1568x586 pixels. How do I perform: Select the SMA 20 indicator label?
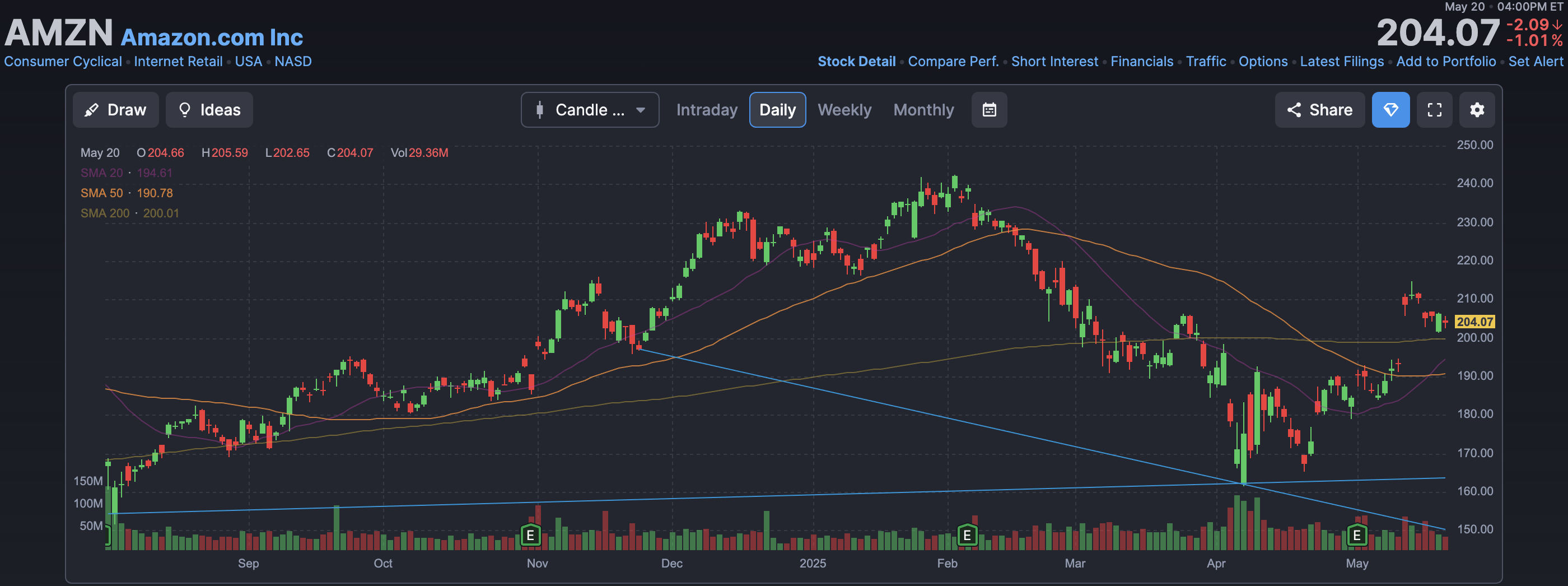(x=102, y=173)
